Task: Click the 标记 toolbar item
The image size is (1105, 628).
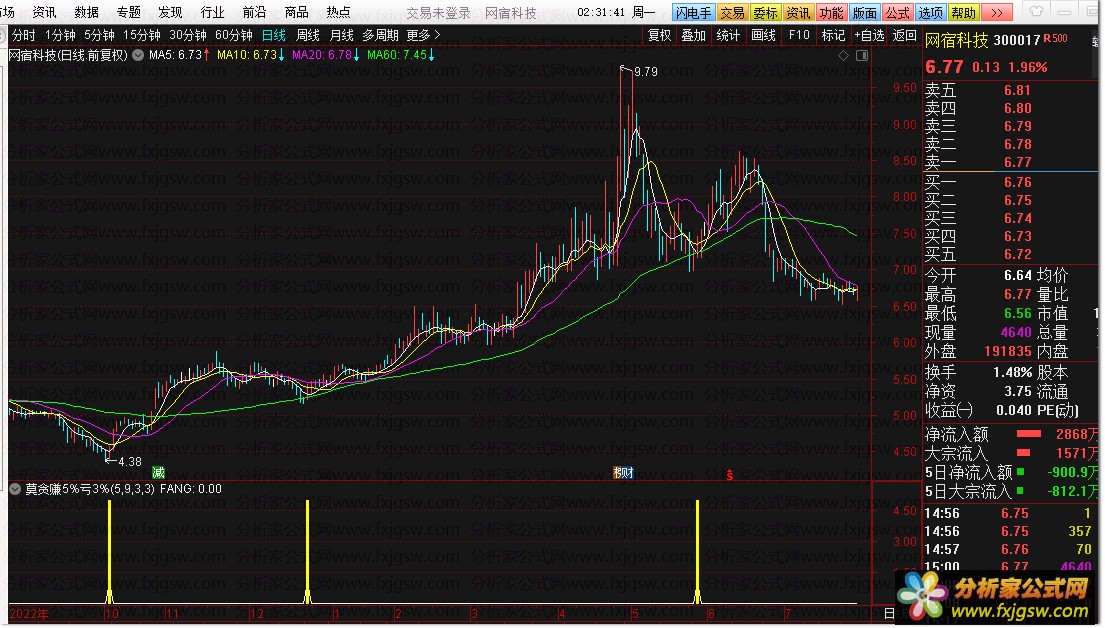Action: 833,35
